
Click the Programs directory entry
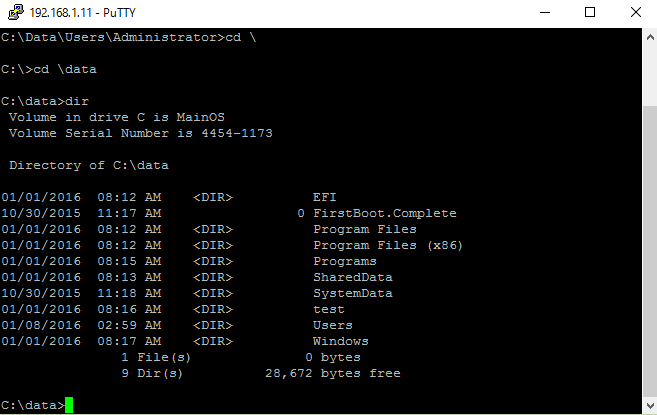(x=345, y=261)
